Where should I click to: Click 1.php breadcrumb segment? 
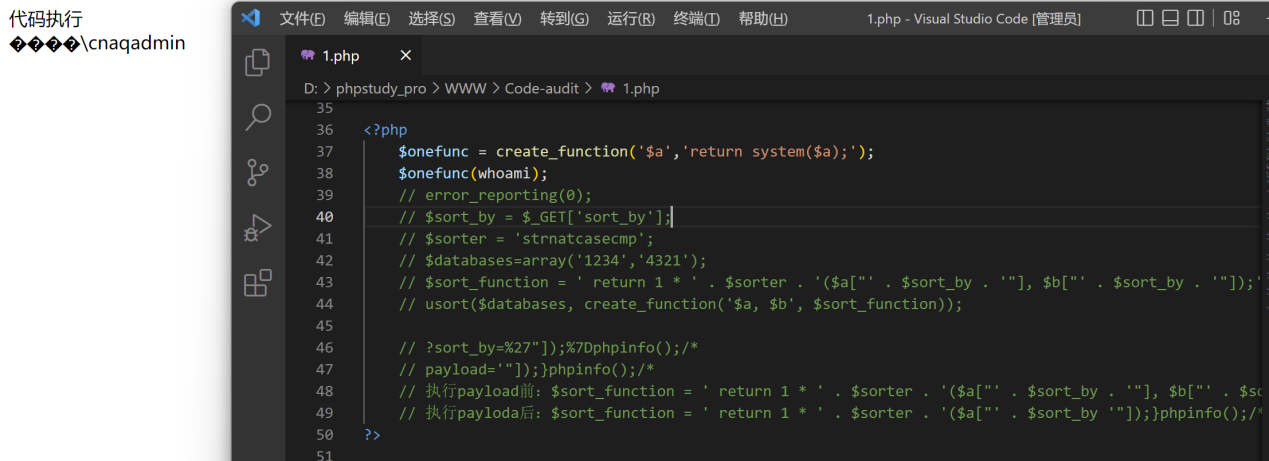point(641,88)
